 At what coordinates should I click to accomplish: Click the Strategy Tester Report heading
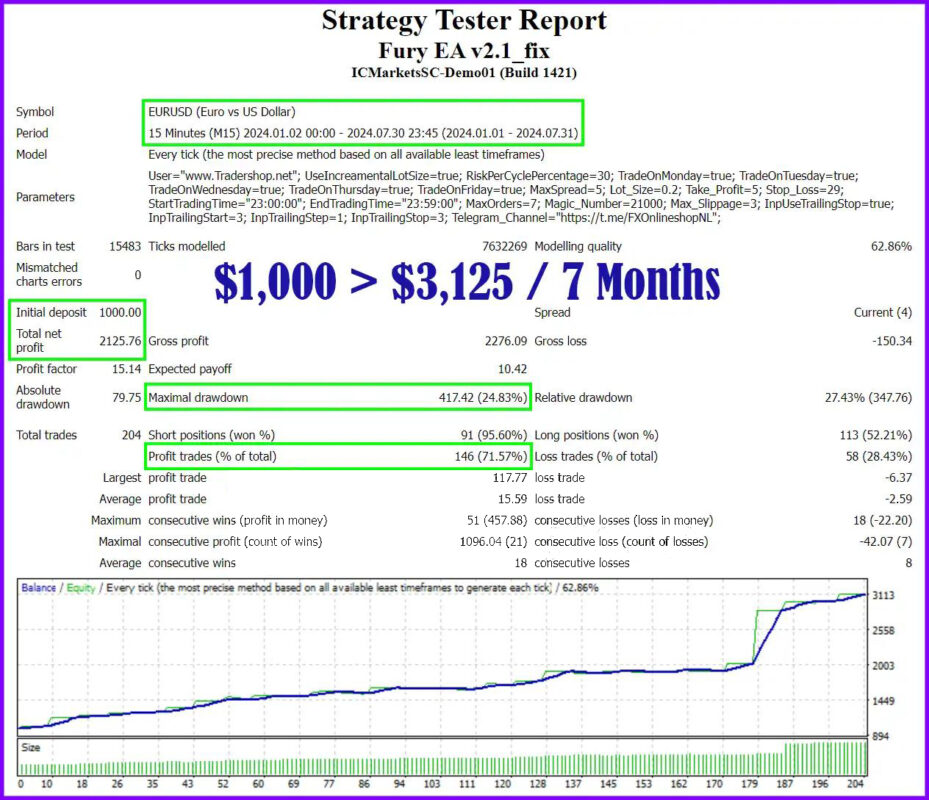[x=464, y=20]
